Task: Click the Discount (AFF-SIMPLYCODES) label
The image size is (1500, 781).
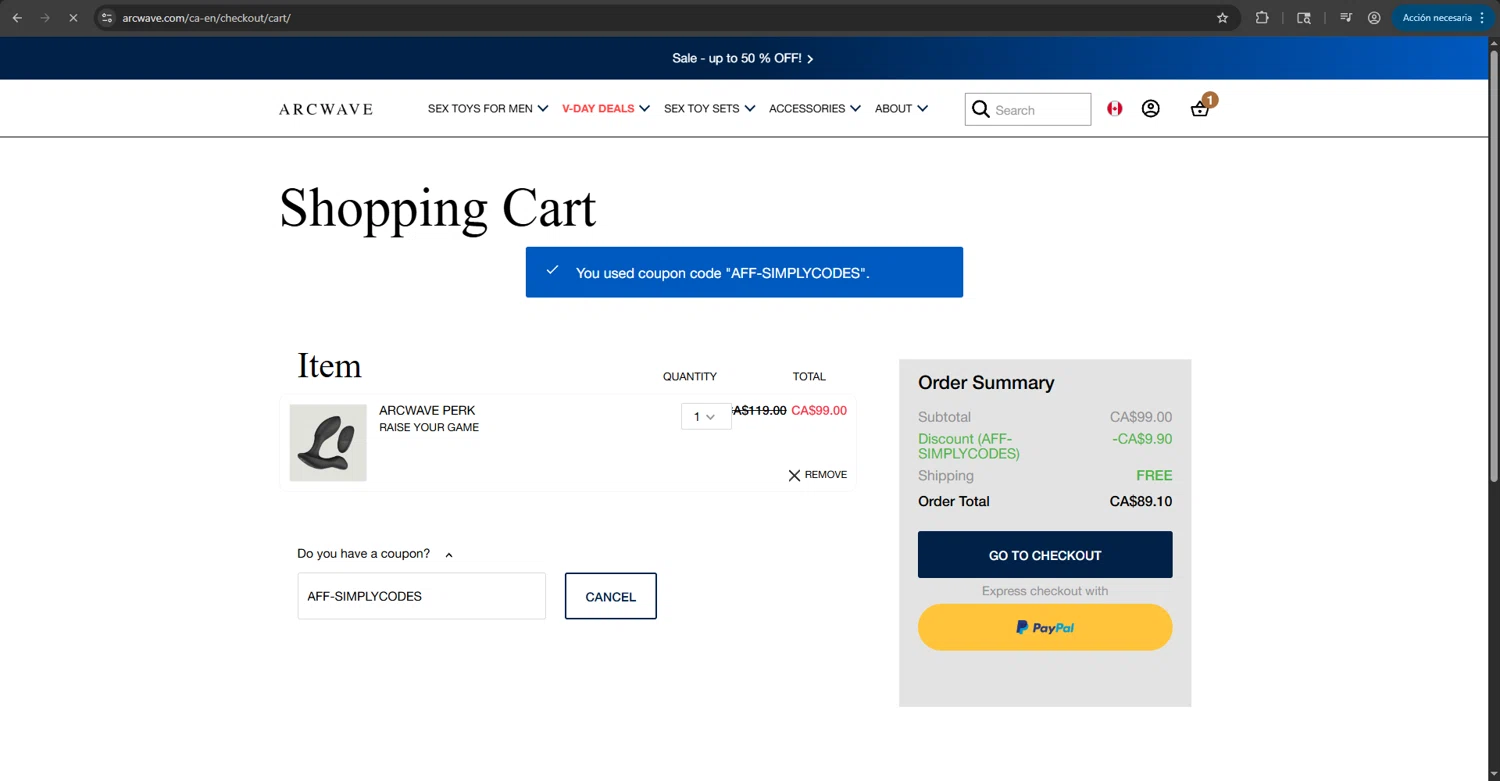Action: [968, 446]
